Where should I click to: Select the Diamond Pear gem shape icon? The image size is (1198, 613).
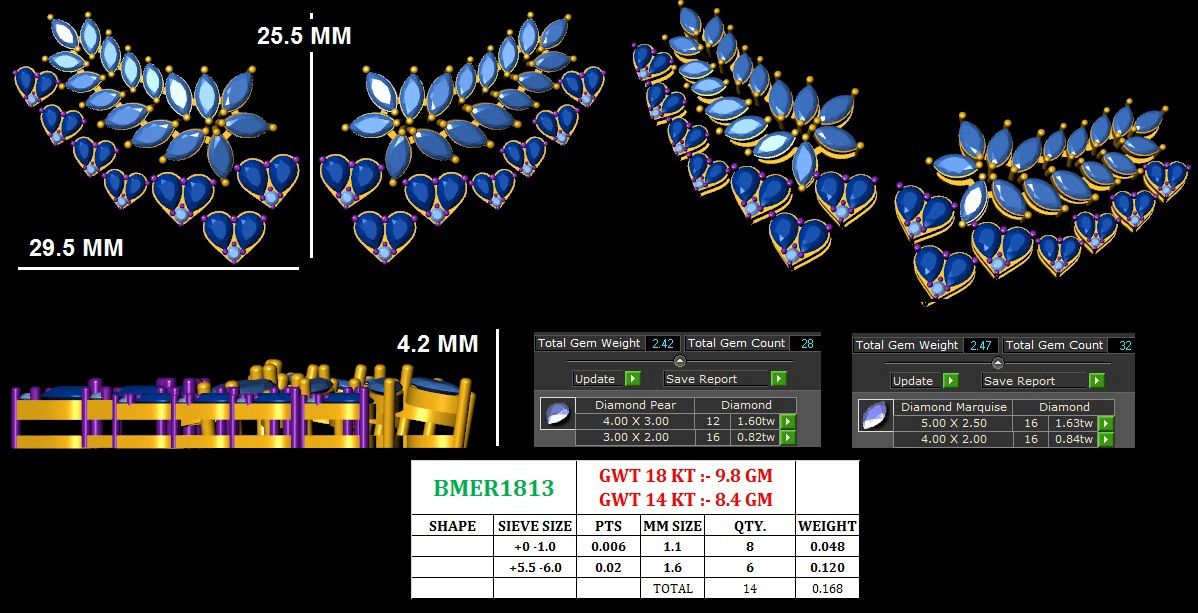point(556,413)
